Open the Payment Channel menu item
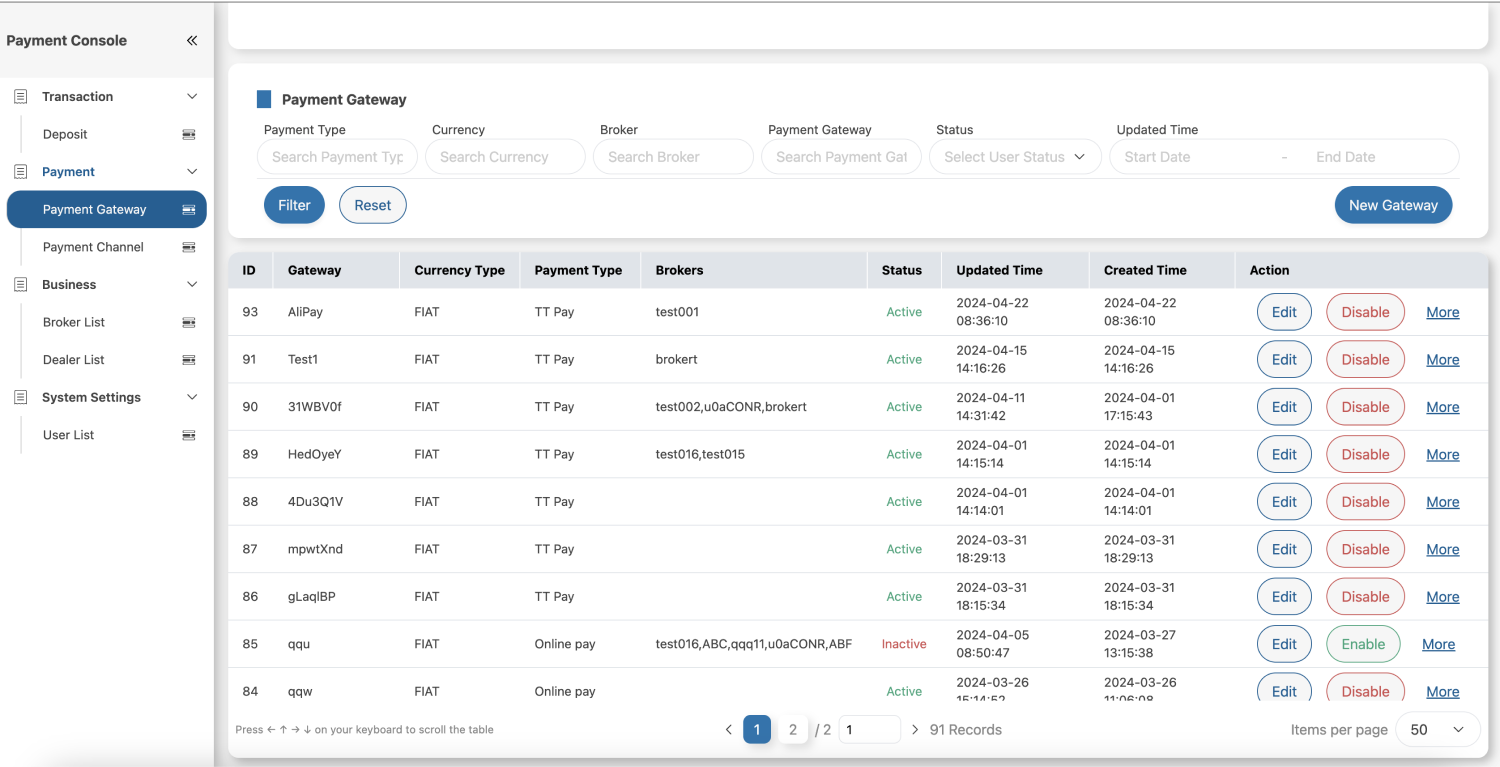Image resolution: width=1500 pixels, height=767 pixels. 93,247
